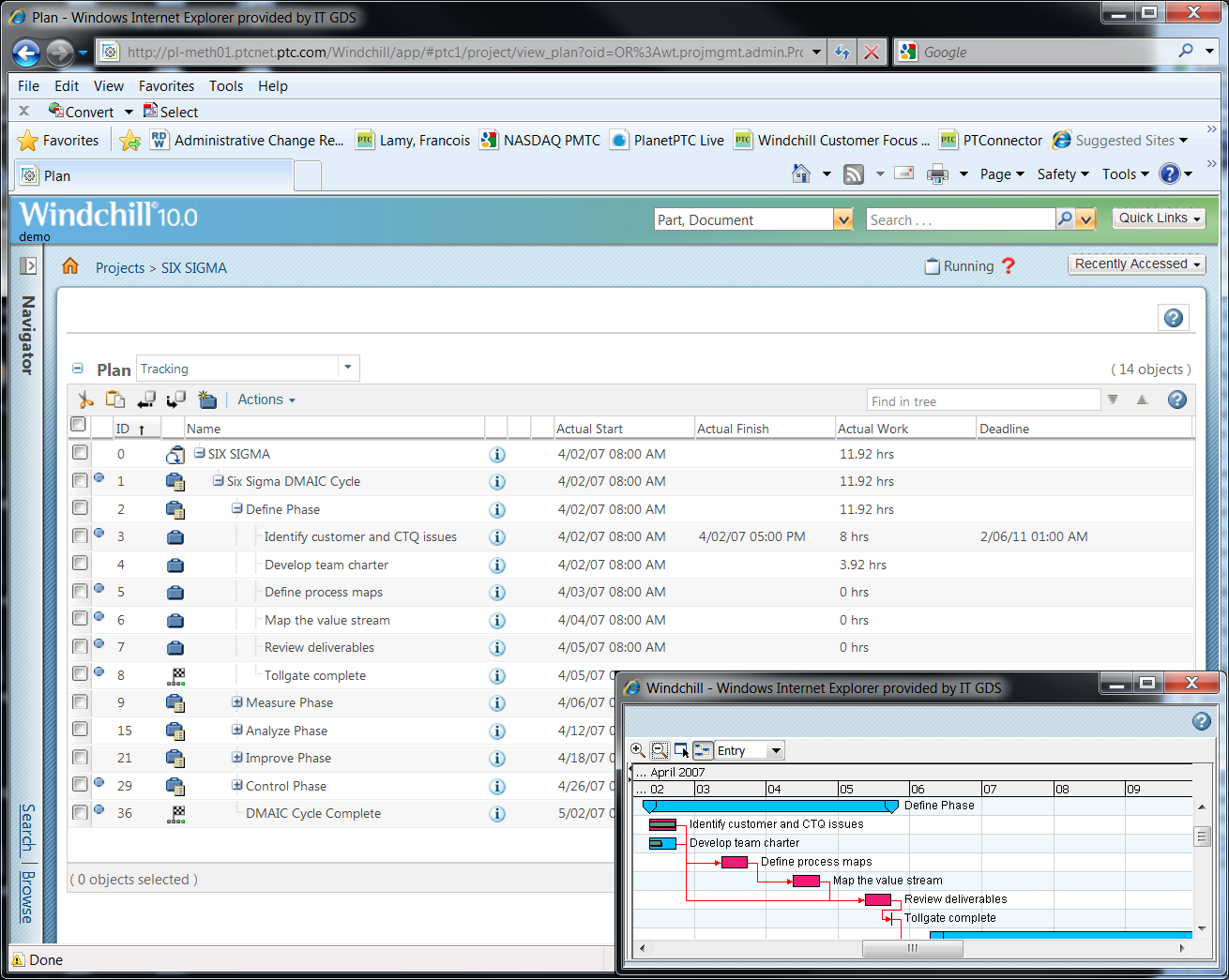Image resolution: width=1229 pixels, height=980 pixels.
Task: Check the checkbox for the Develop team charter row
Action: pyautogui.click(x=80, y=564)
